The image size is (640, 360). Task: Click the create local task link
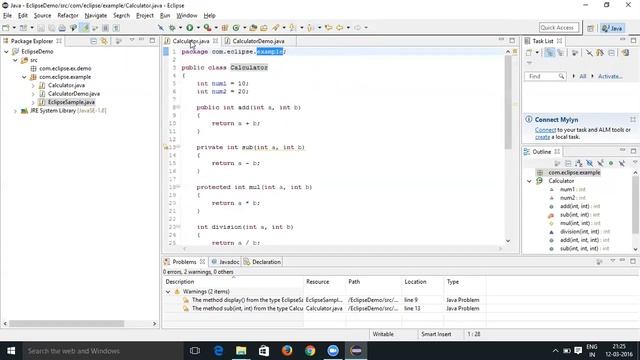542,137
